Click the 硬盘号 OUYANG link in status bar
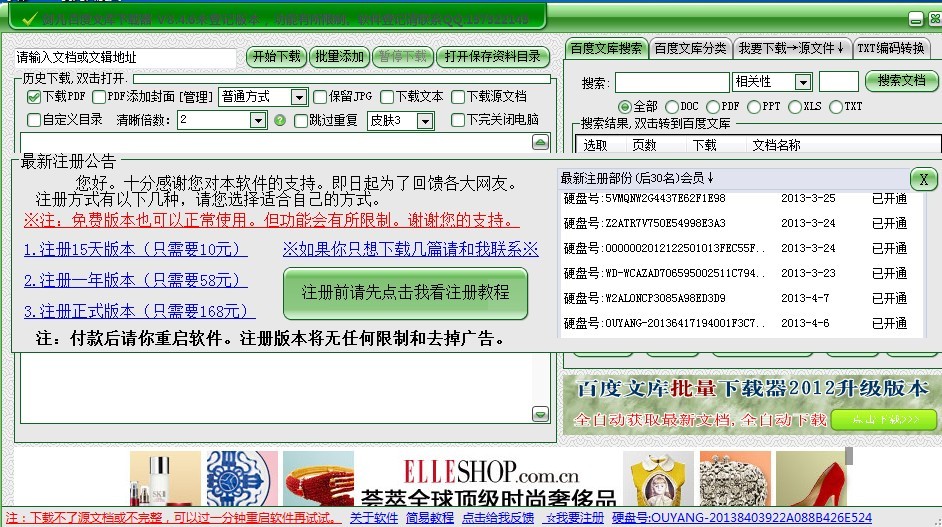Image resolution: width=942 pixels, height=527 pixels. 742,518
